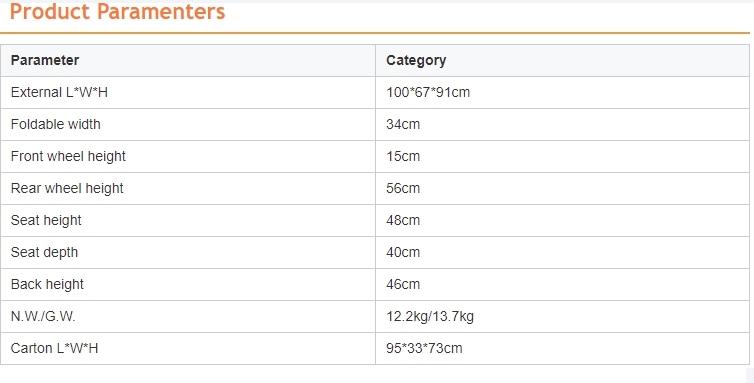754x383 pixels.
Task: Click the 15cm front wheel value
Action: pyautogui.click(x=403, y=156)
